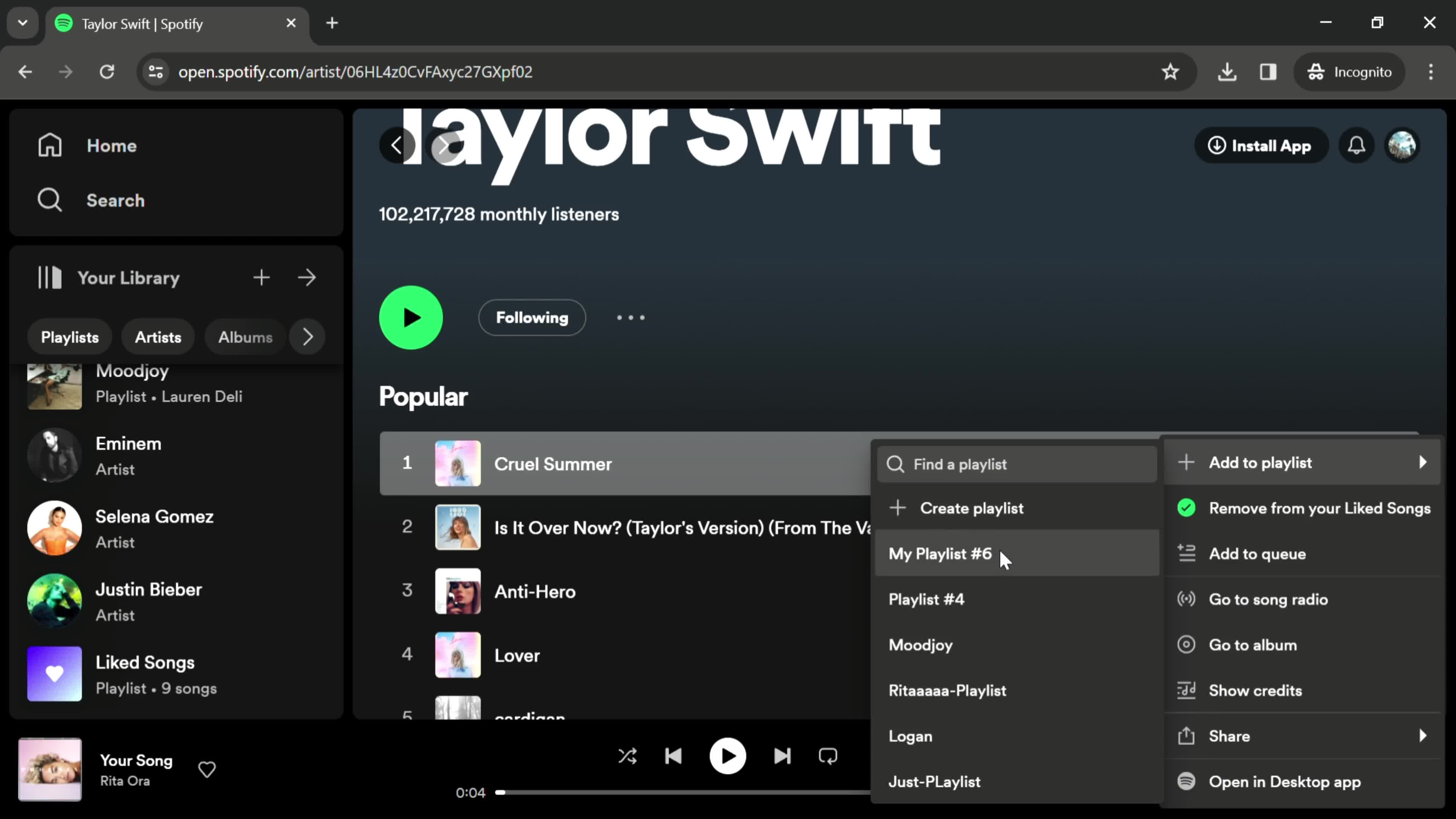Click Install App button

[x=1260, y=146]
